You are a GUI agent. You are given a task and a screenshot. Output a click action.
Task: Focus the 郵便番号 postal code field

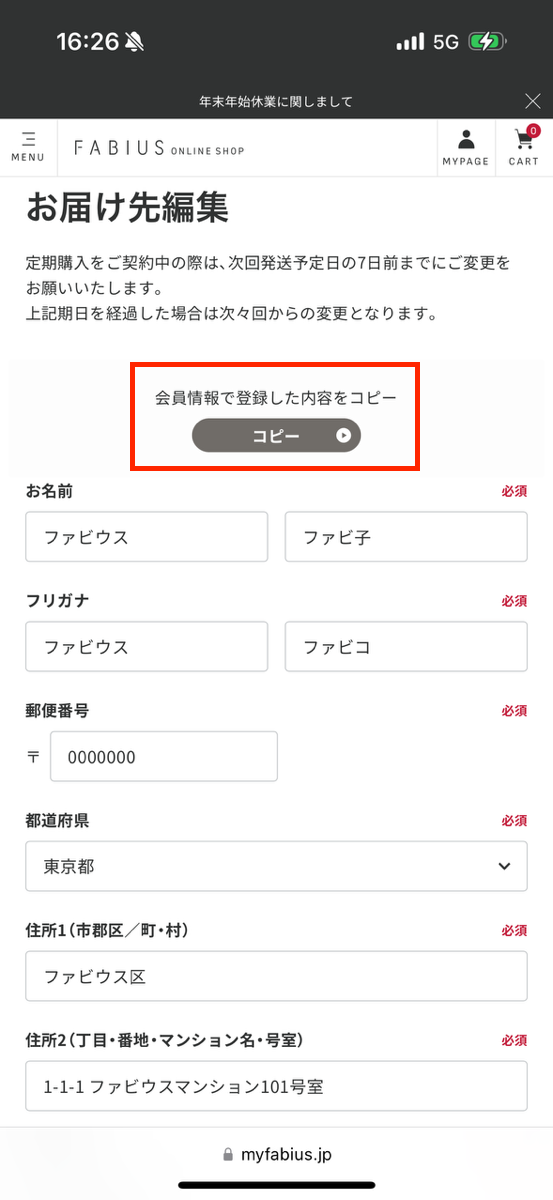(x=164, y=756)
